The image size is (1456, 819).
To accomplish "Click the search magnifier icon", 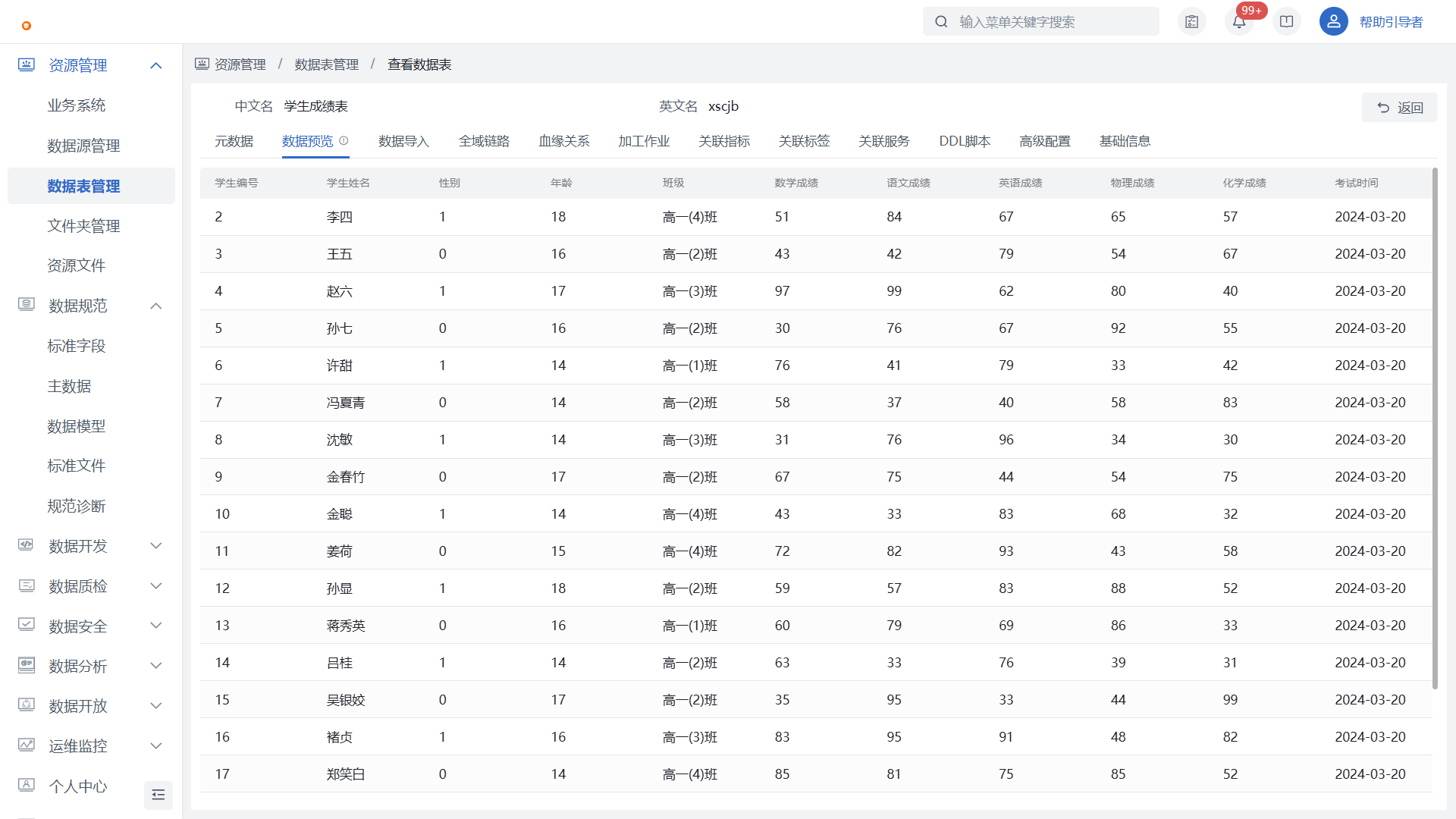I will pos(941,22).
